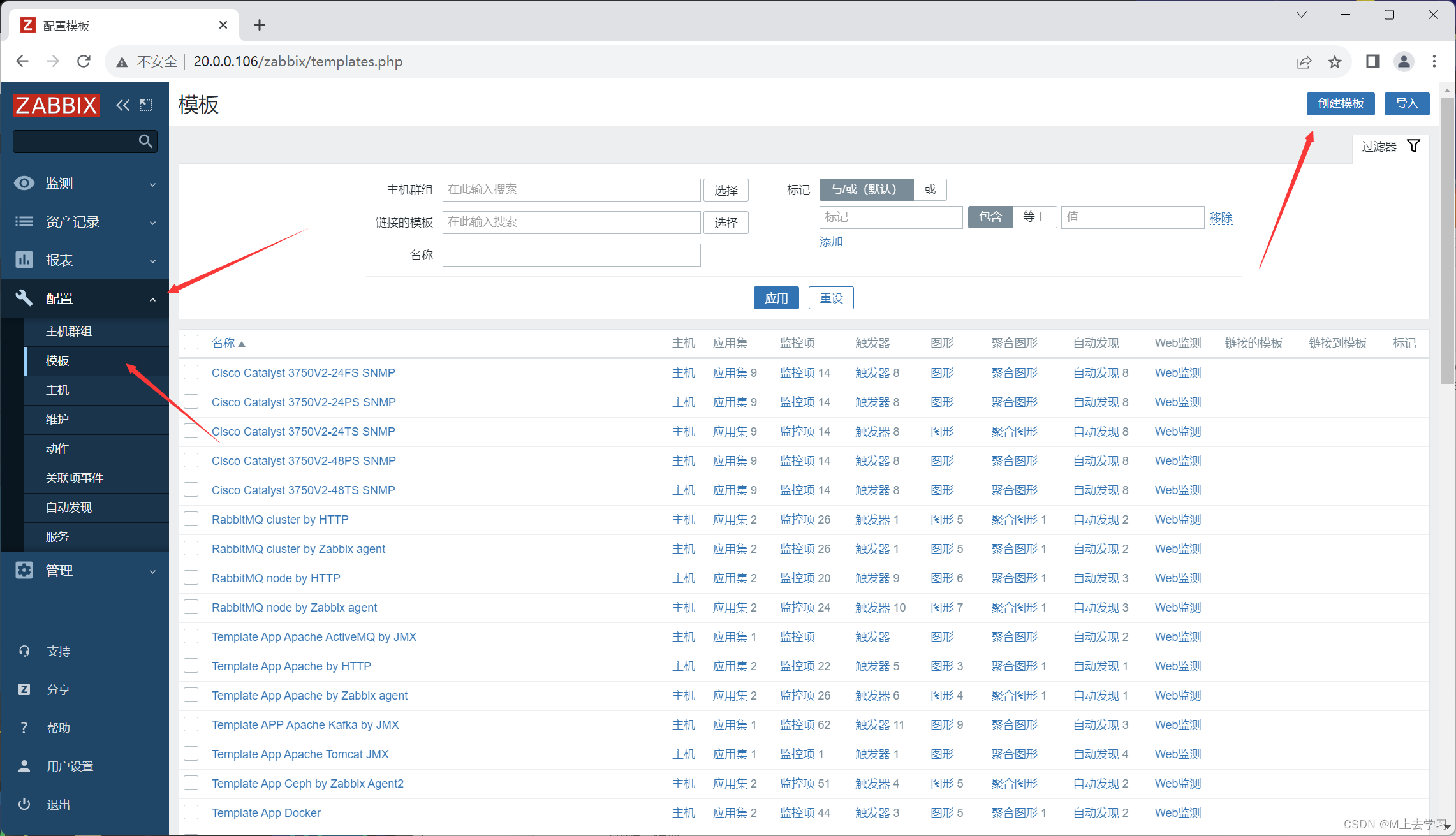Image resolution: width=1456 pixels, height=836 pixels.
Task: Click the not-secure warning triangle icon
Action: [x=122, y=62]
